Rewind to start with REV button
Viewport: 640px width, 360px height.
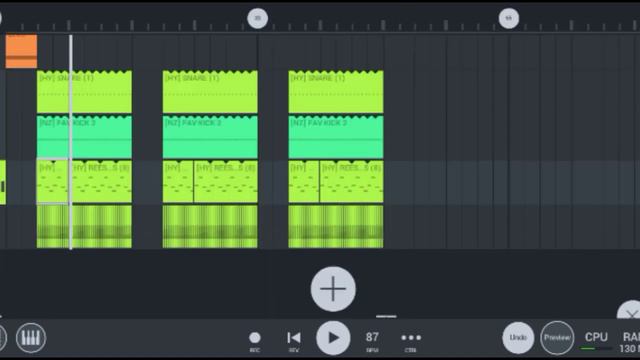pos(294,341)
